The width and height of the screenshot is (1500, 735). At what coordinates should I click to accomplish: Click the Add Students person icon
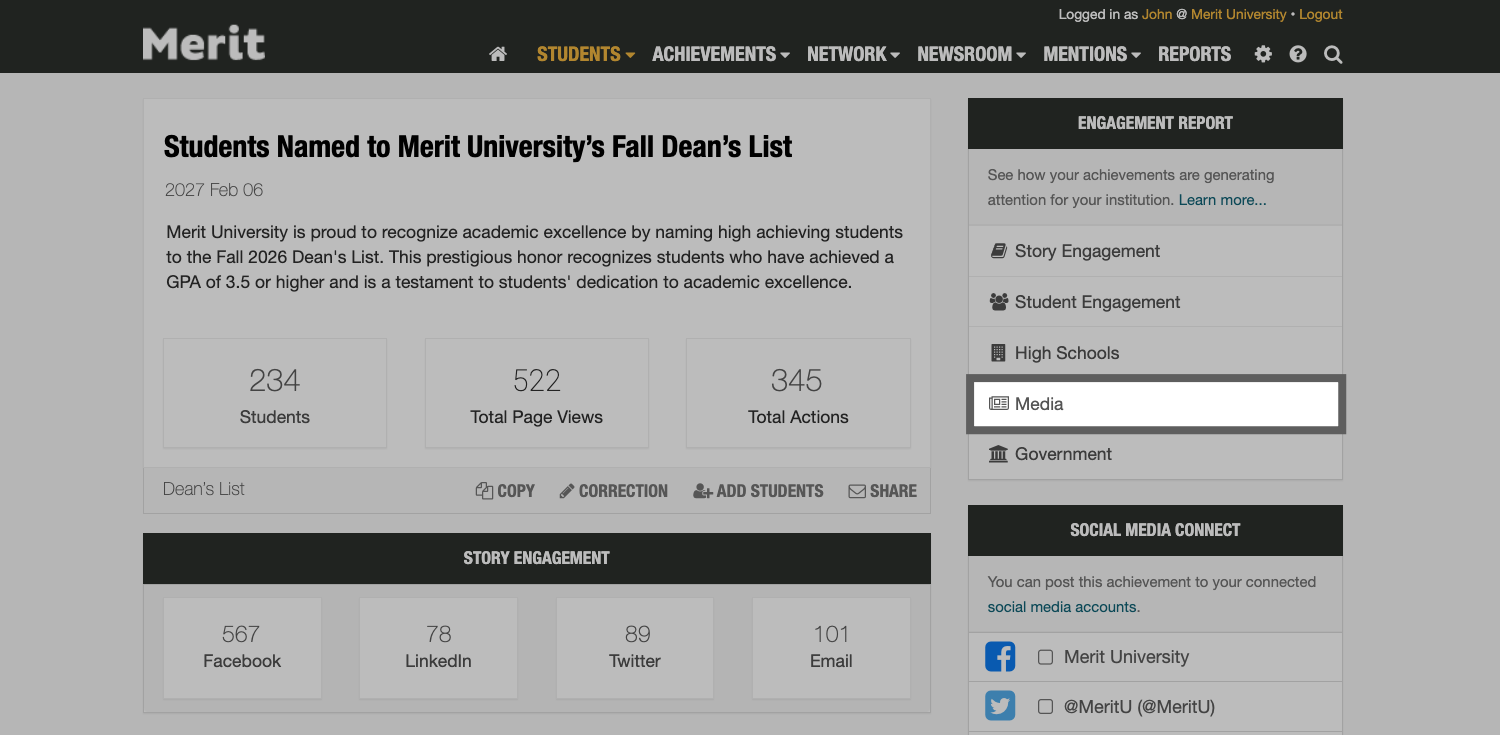point(701,490)
